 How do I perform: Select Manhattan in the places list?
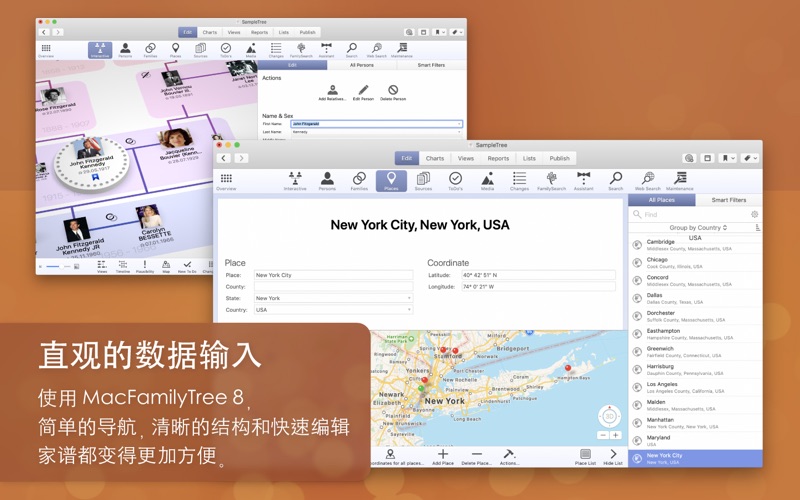[695, 423]
